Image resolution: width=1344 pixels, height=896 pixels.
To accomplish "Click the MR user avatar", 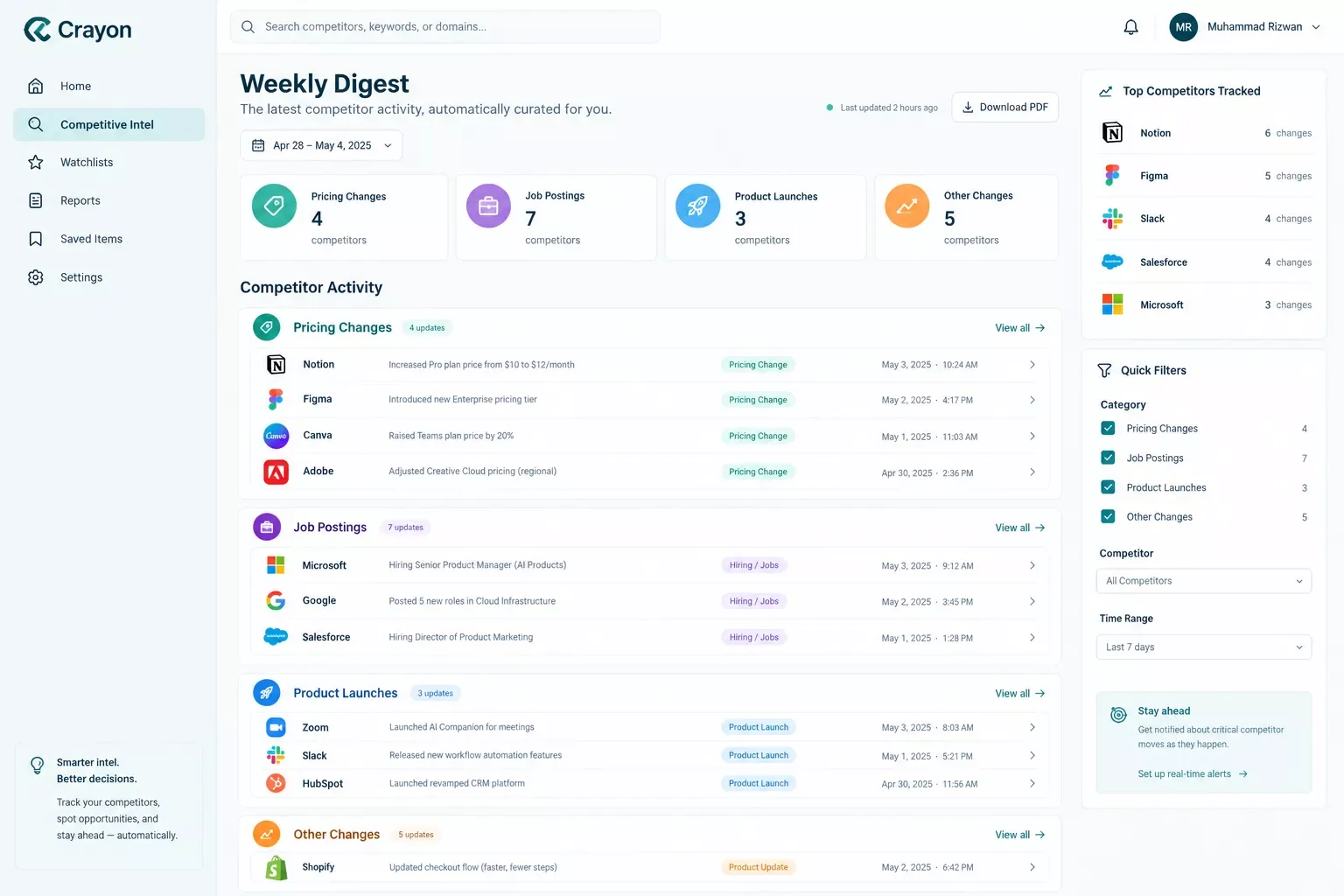I will [x=1183, y=27].
